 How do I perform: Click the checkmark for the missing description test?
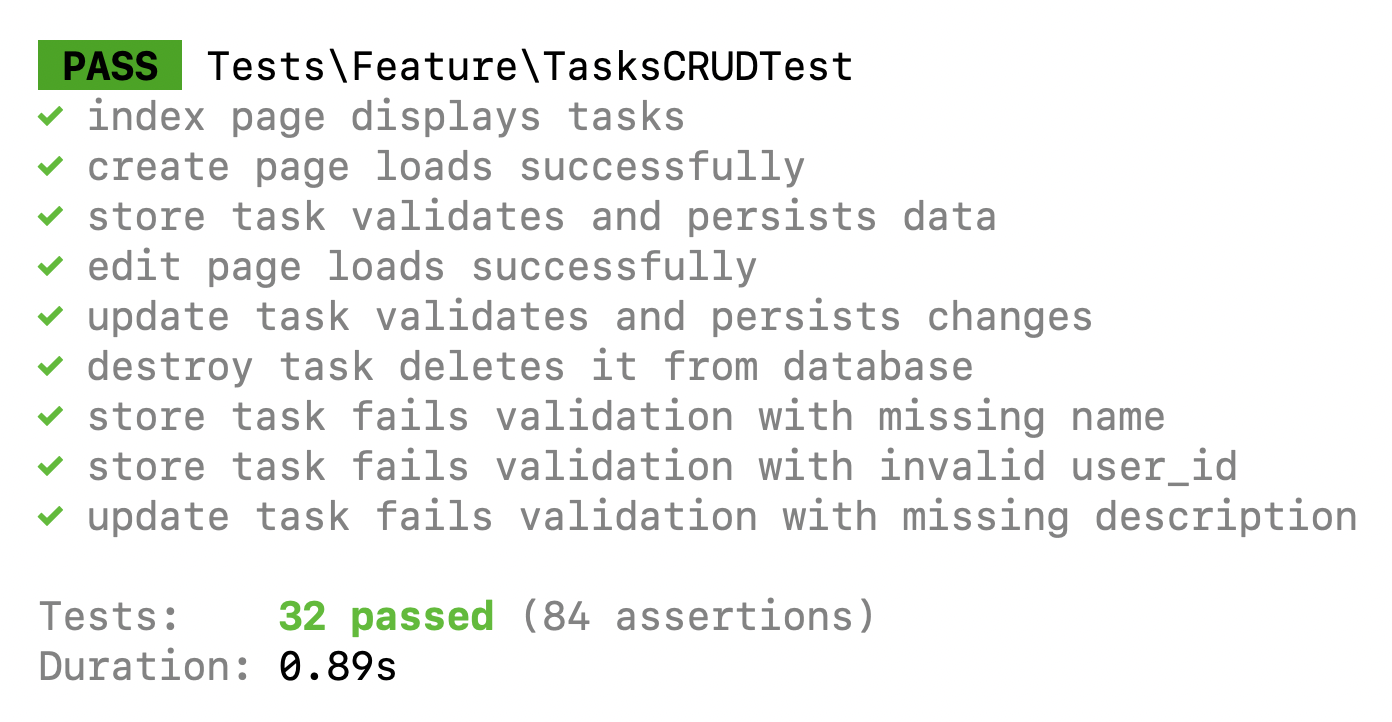click(51, 517)
